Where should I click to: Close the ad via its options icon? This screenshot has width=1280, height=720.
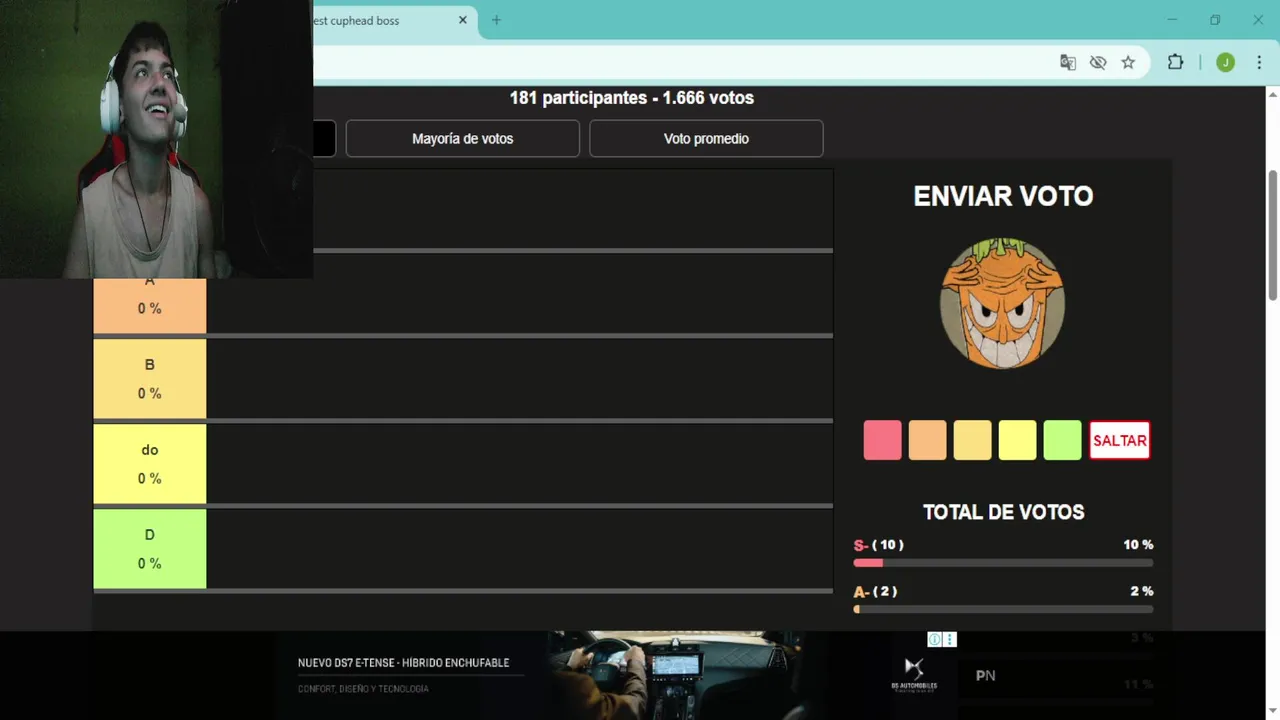(x=950, y=639)
